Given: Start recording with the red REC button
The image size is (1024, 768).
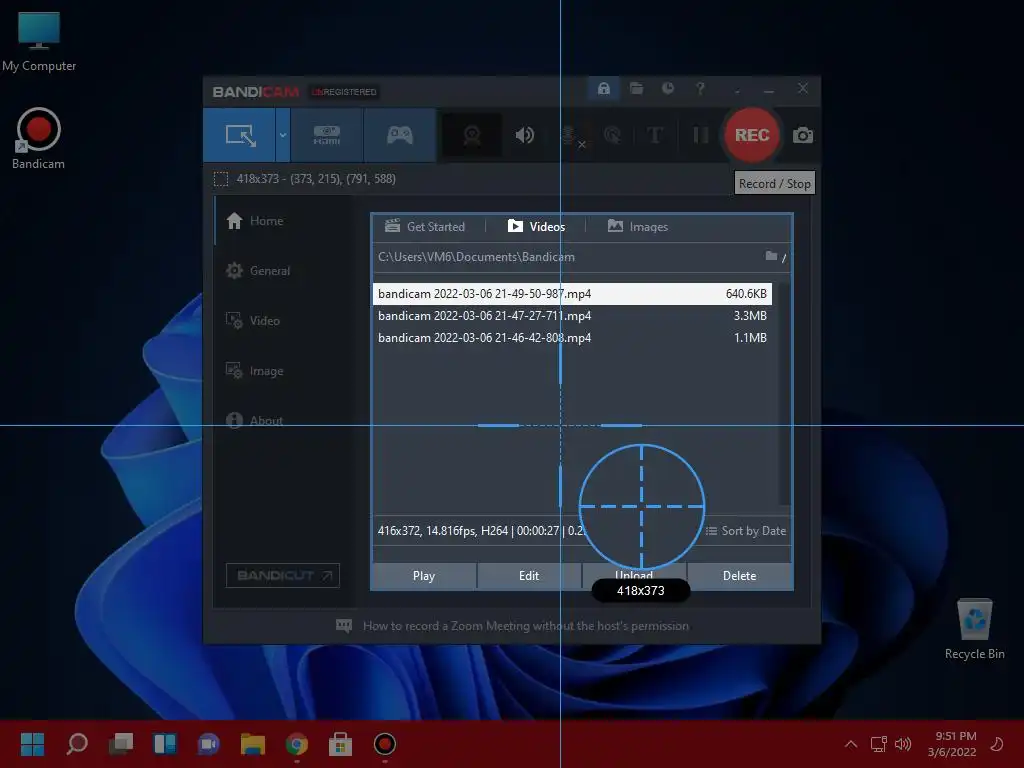Looking at the screenshot, I should (x=752, y=135).
